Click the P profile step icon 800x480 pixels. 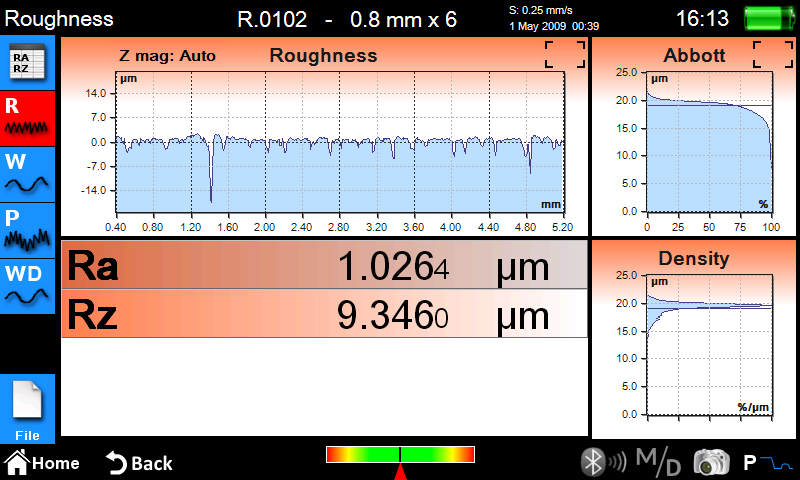[x=767, y=462]
